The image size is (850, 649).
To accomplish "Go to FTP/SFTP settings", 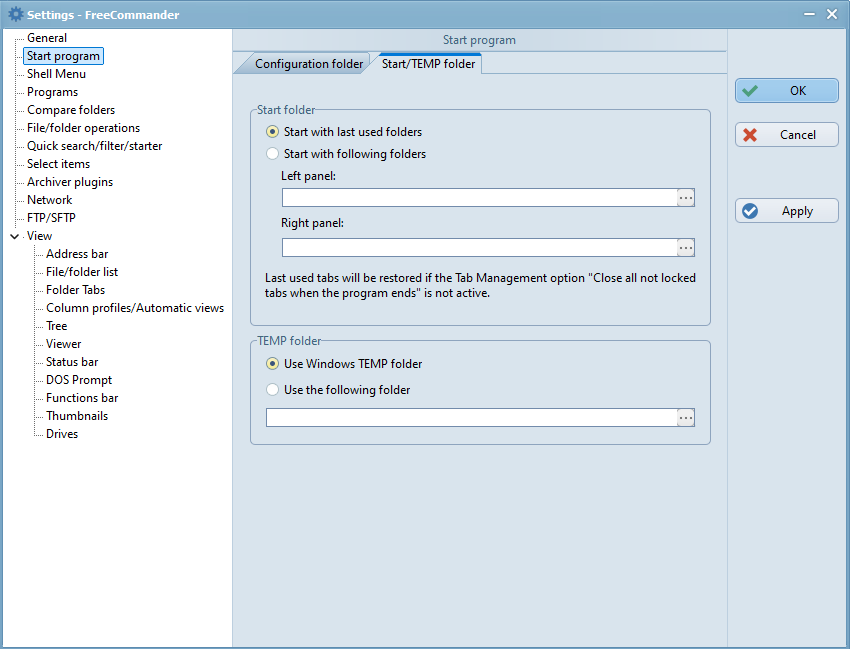I will point(51,218).
